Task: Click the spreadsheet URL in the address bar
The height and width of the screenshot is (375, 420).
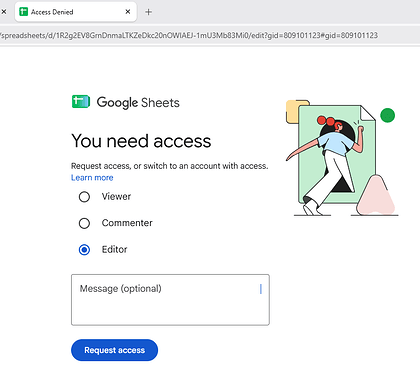Action: pos(189,35)
